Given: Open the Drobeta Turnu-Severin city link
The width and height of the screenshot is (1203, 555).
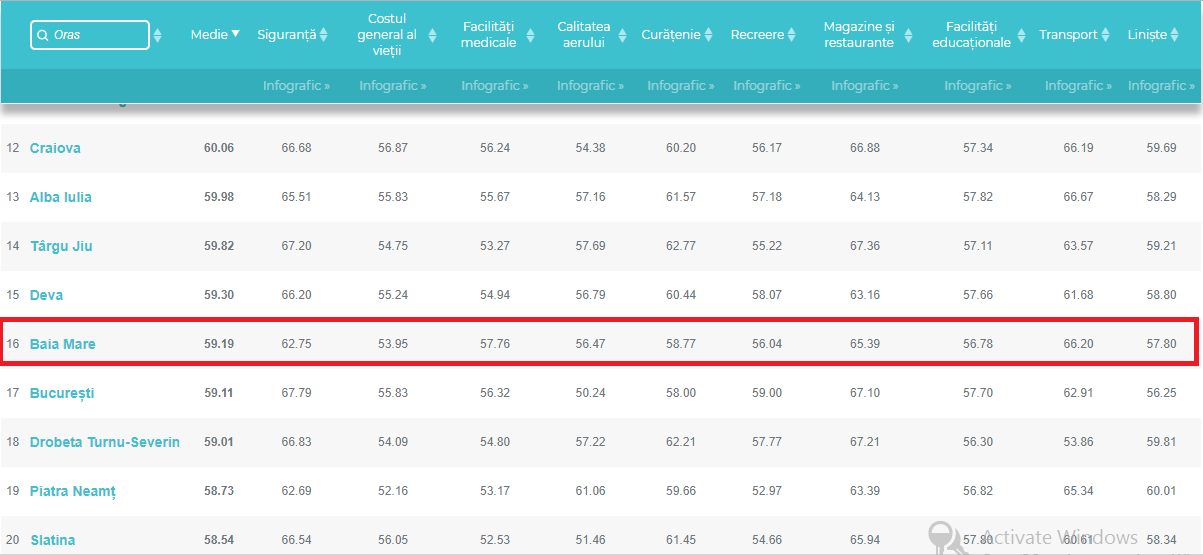Looking at the screenshot, I should coord(105,443).
